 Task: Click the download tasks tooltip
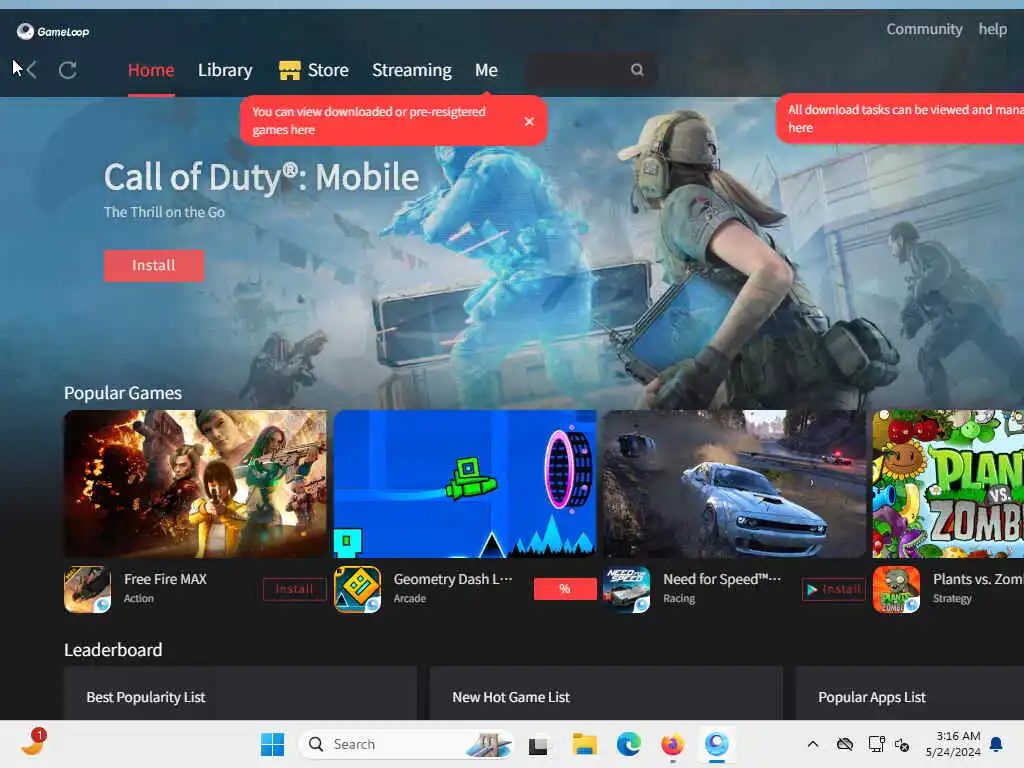(900, 118)
